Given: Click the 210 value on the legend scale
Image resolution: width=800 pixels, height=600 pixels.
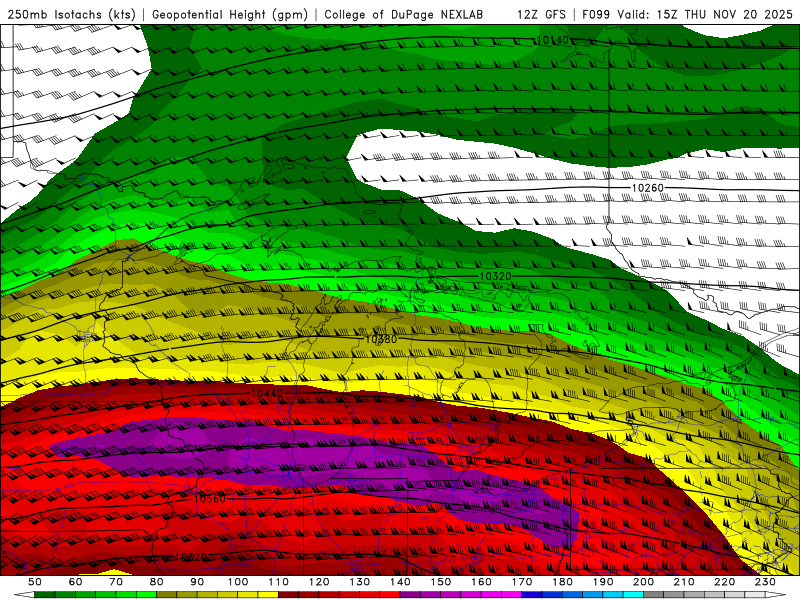Looking at the screenshot, I should [684, 582].
